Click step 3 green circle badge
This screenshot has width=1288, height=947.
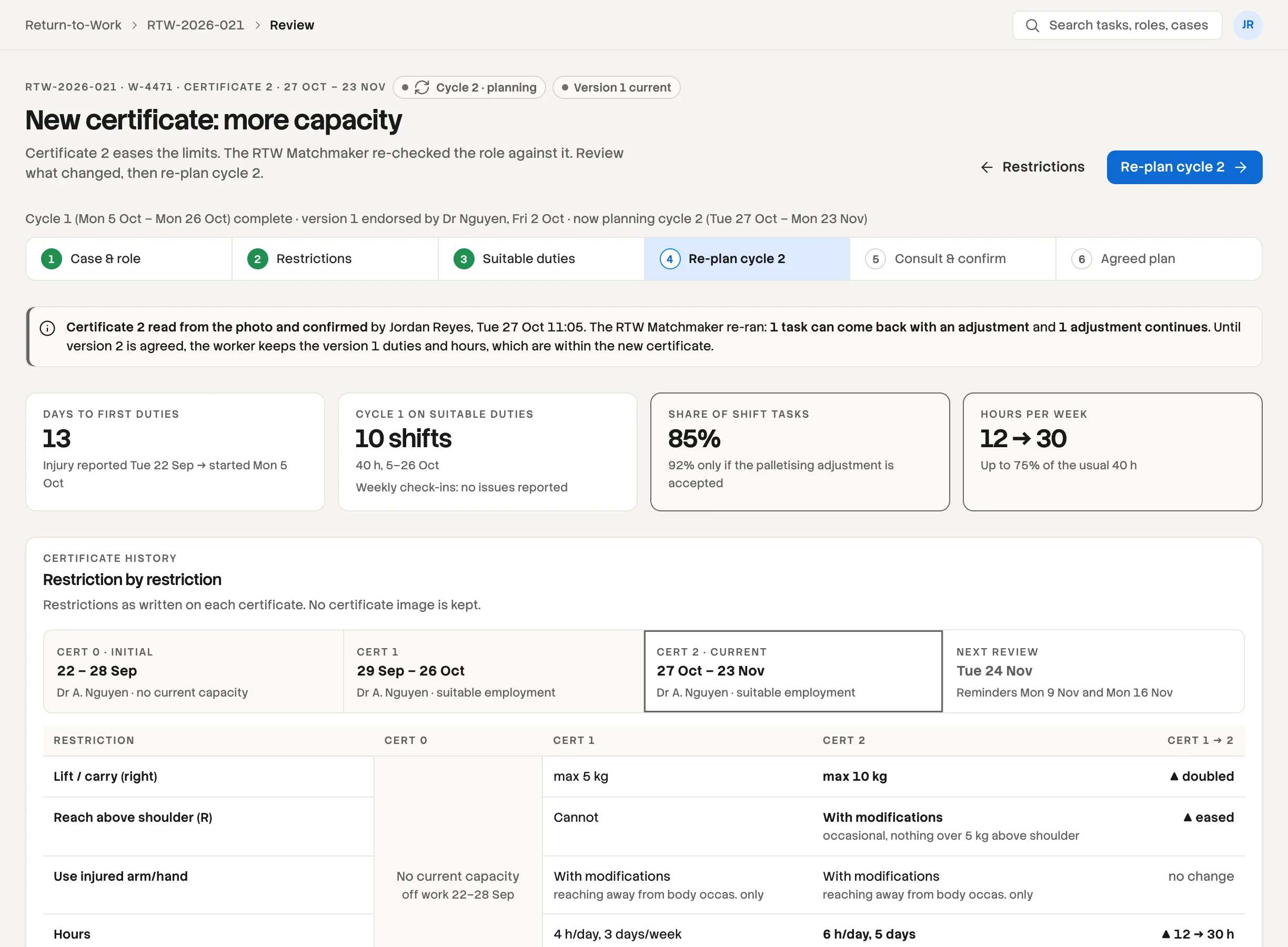(x=464, y=259)
